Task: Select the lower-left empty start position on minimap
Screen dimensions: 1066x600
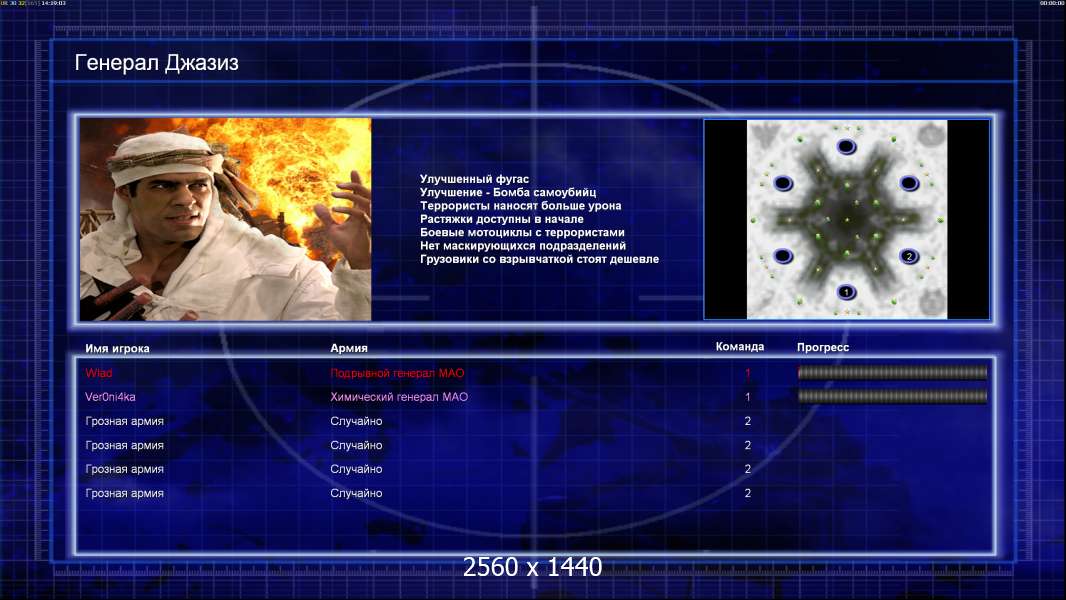Action: [783, 256]
